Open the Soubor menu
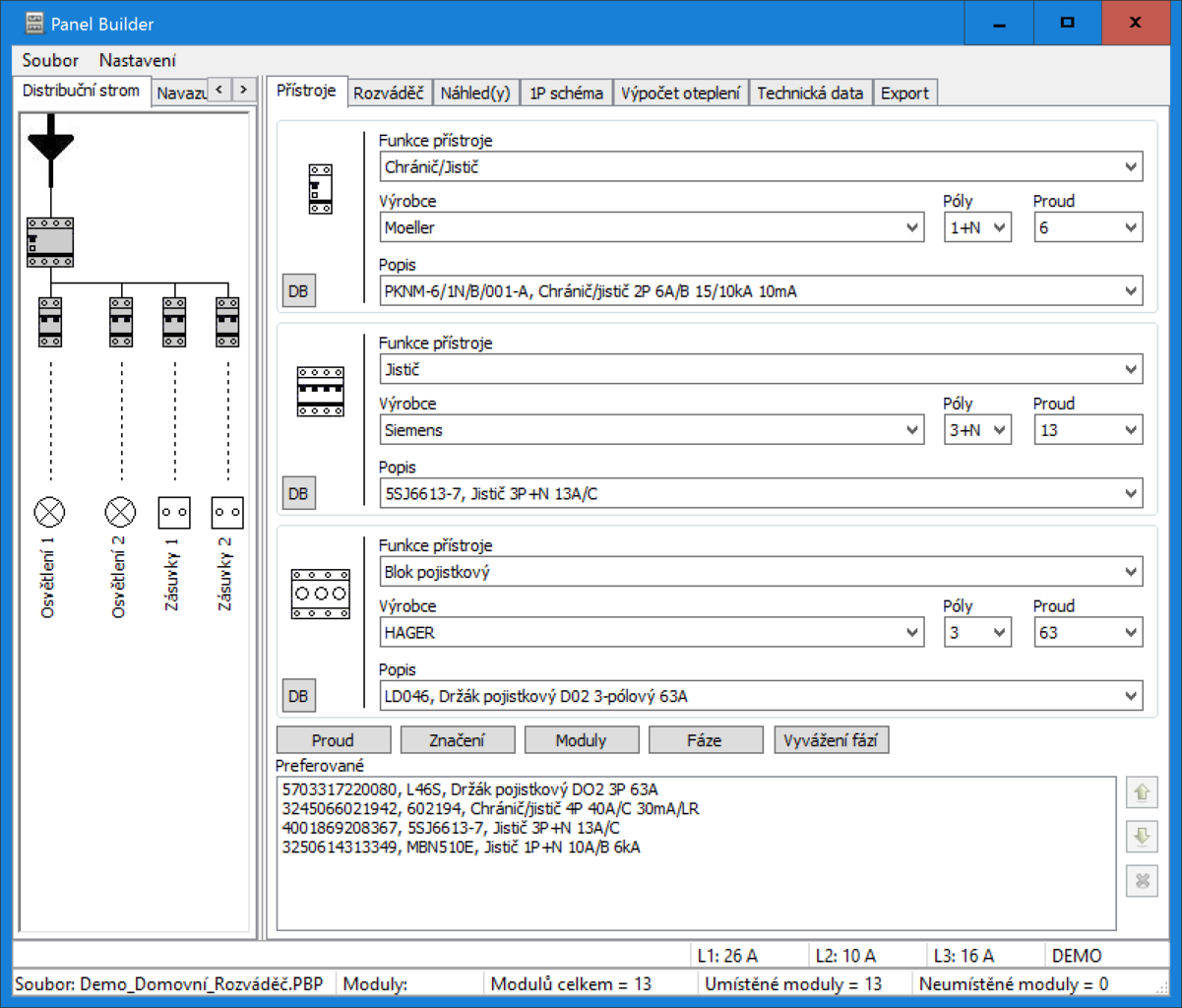This screenshot has width=1182, height=1008. (x=50, y=60)
